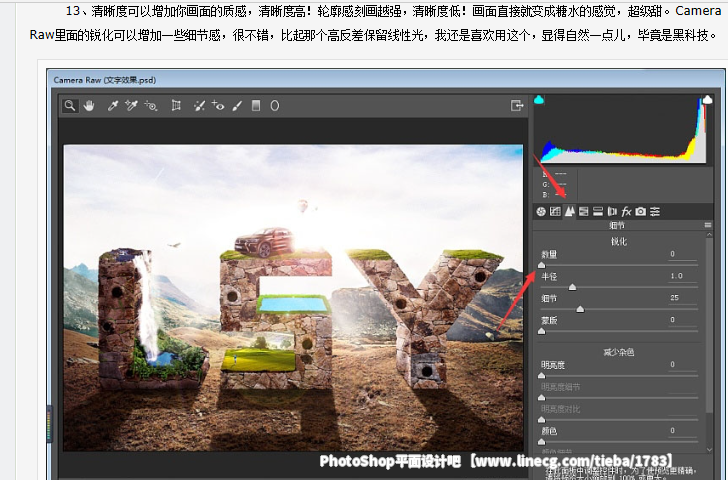Pick the White Balance eyedropper tool

tap(112, 106)
